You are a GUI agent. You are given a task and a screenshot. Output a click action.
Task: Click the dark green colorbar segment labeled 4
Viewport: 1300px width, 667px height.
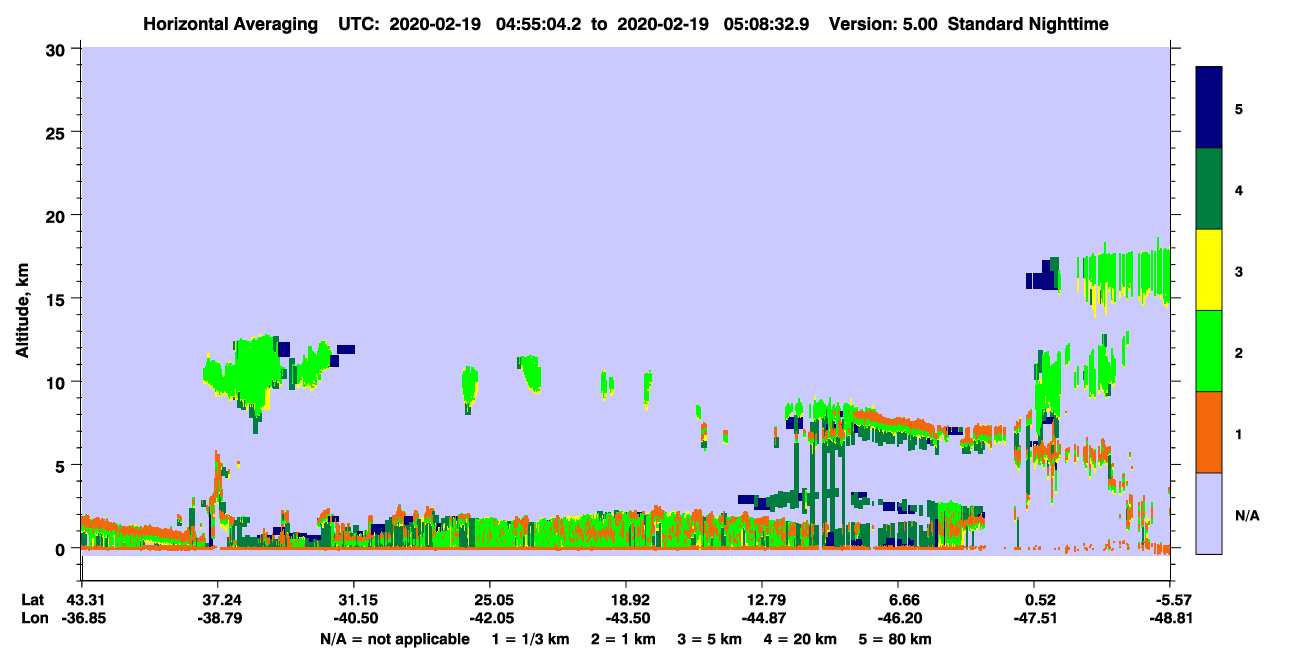[1209, 189]
